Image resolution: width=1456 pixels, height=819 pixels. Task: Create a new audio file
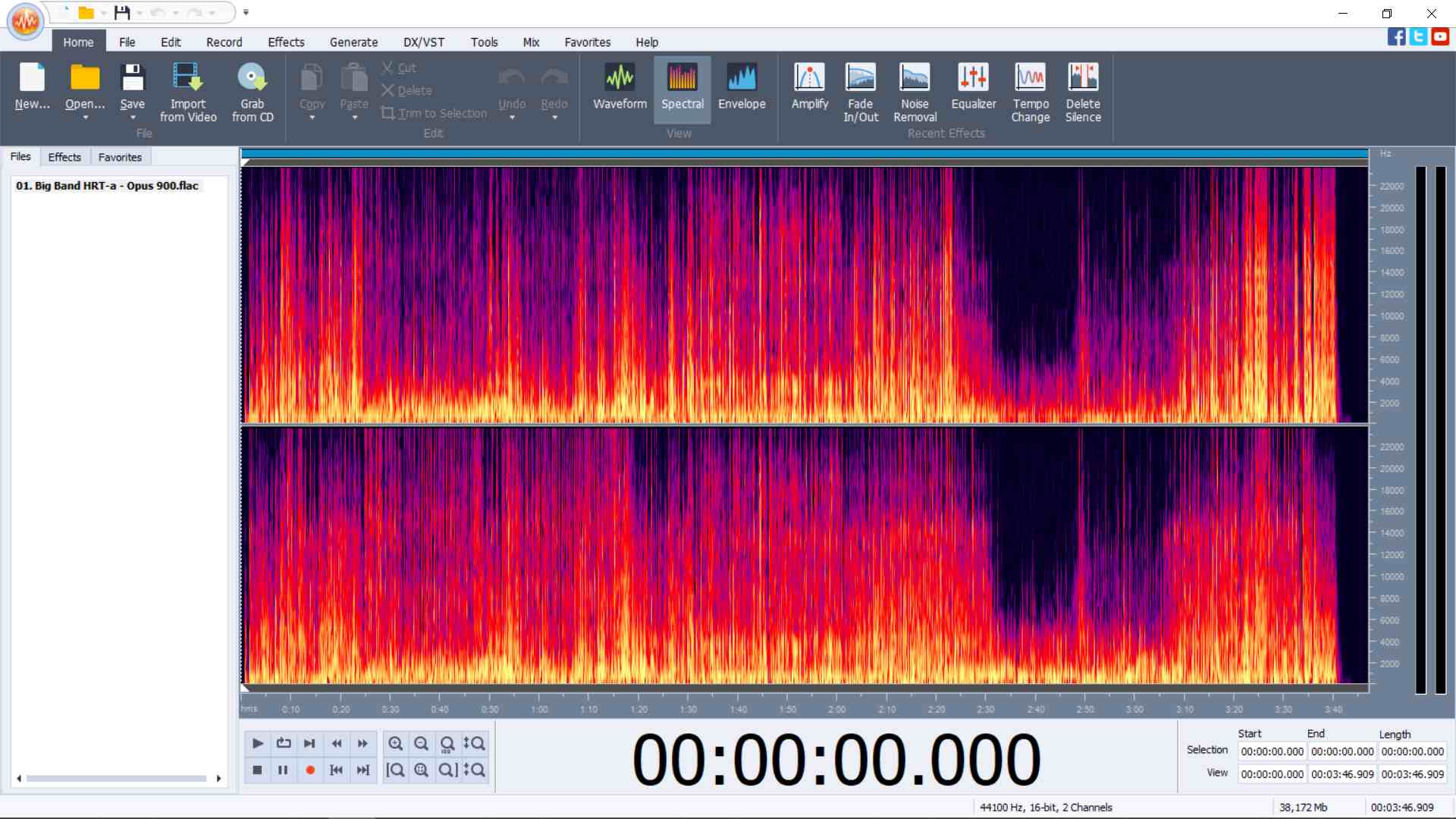(32, 86)
